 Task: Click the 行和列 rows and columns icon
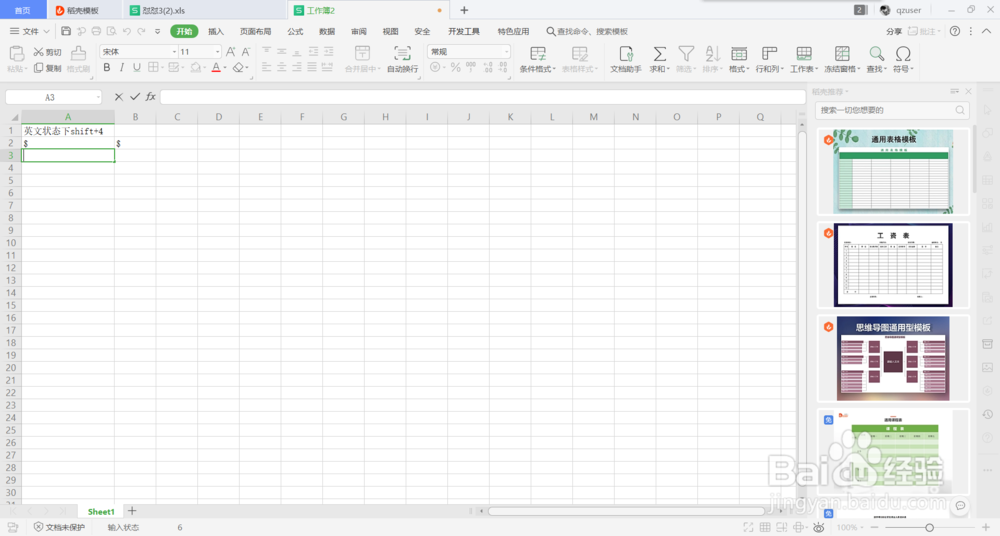tap(769, 59)
